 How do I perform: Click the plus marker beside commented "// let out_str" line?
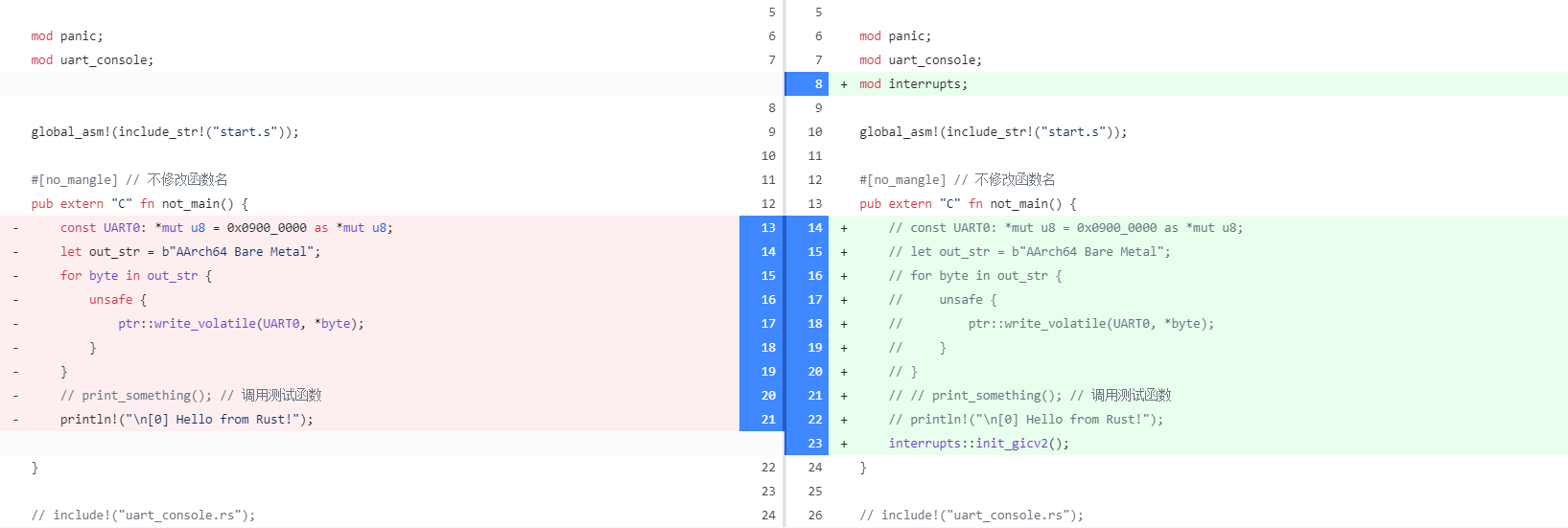coord(844,252)
